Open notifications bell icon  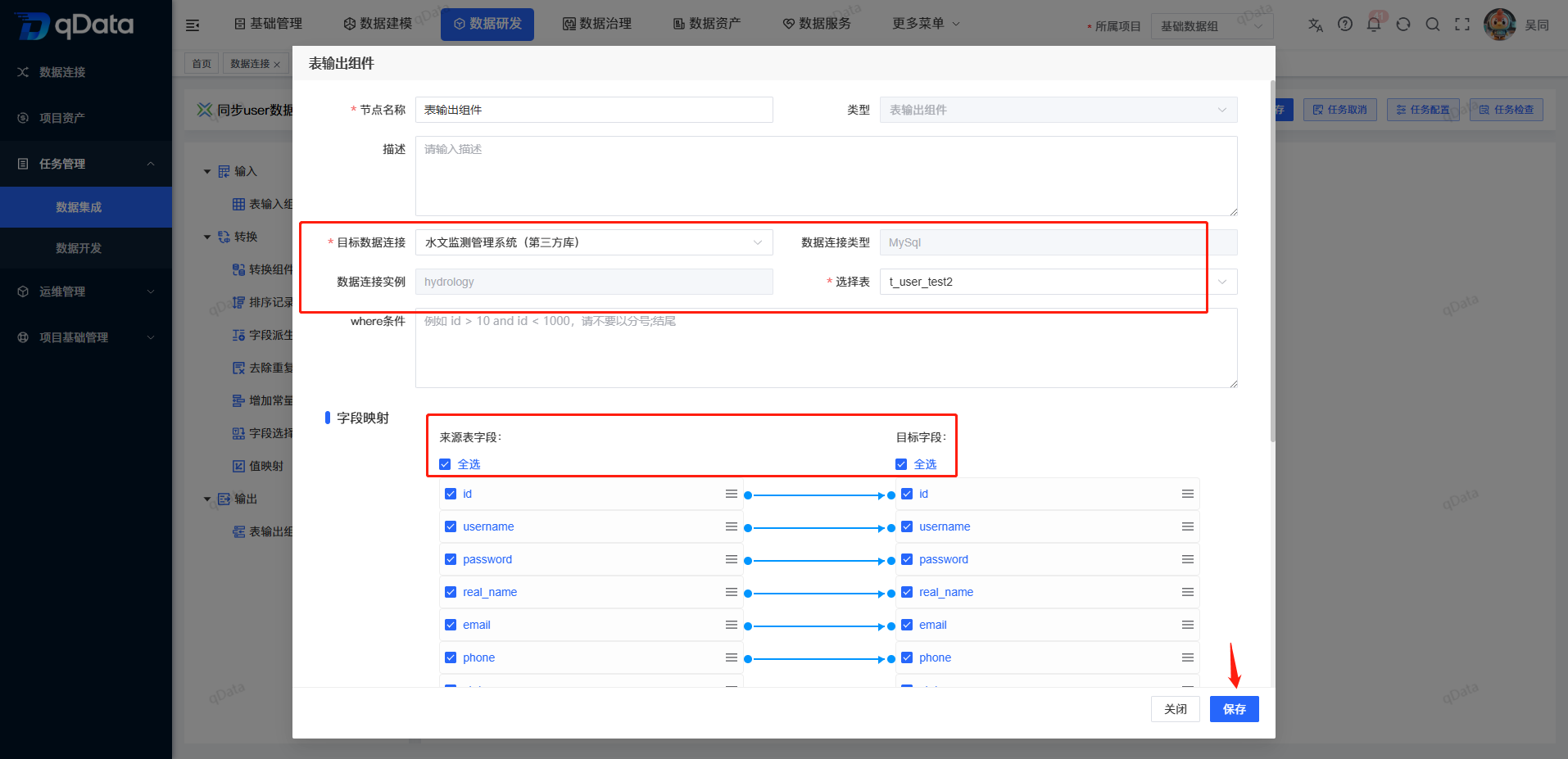click(1374, 25)
